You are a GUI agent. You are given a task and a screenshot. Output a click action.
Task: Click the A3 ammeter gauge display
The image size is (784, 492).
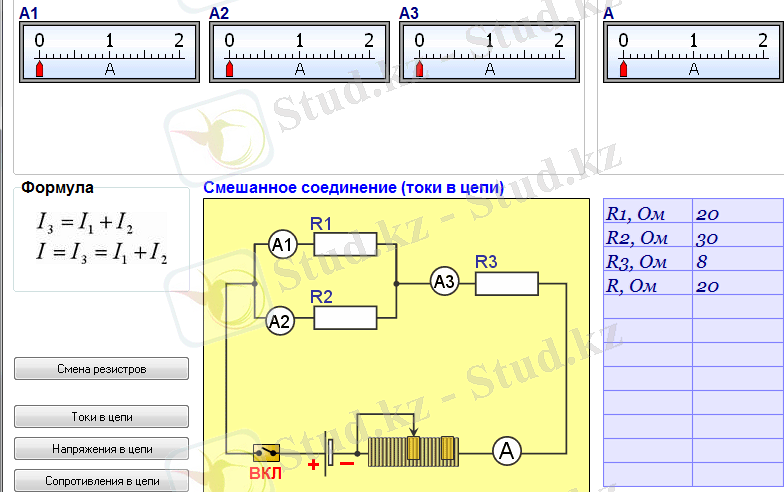tap(489, 52)
